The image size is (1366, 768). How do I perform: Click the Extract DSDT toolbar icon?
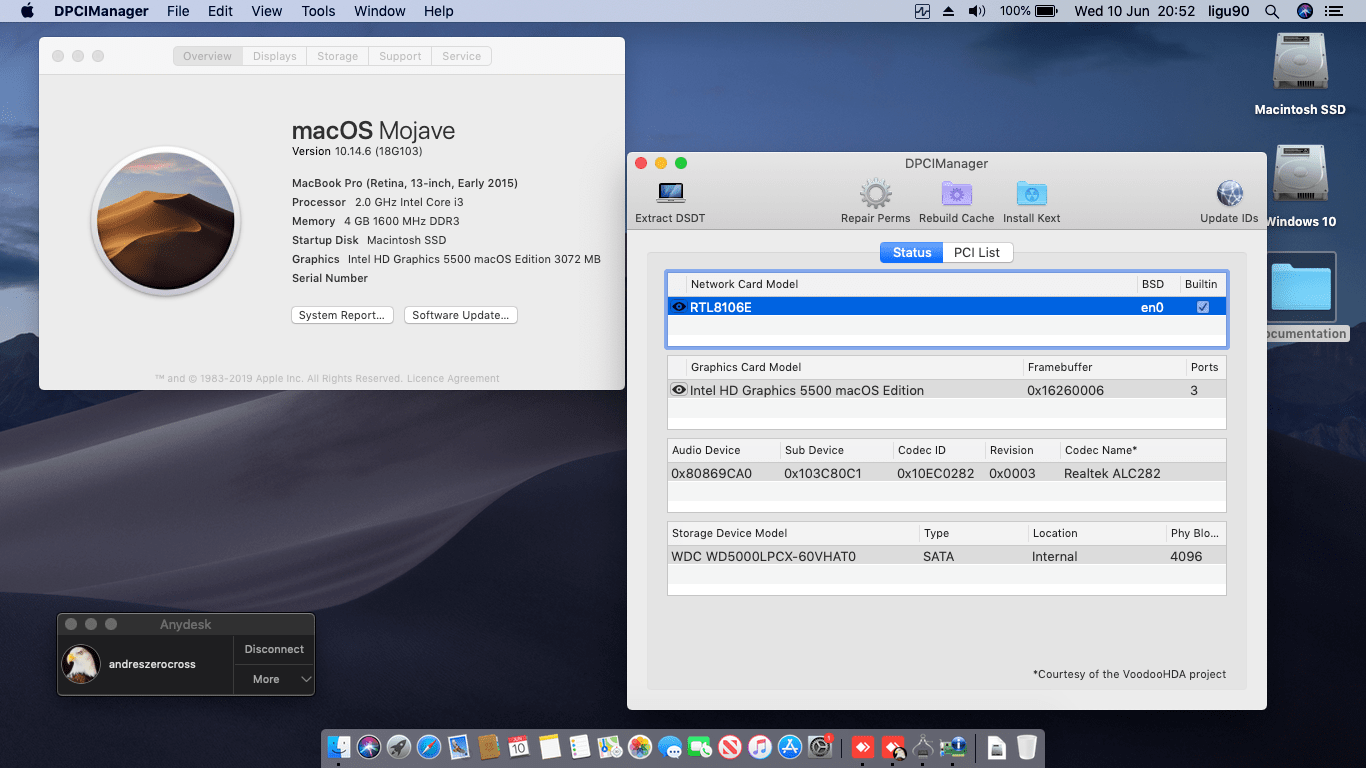(669, 193)
